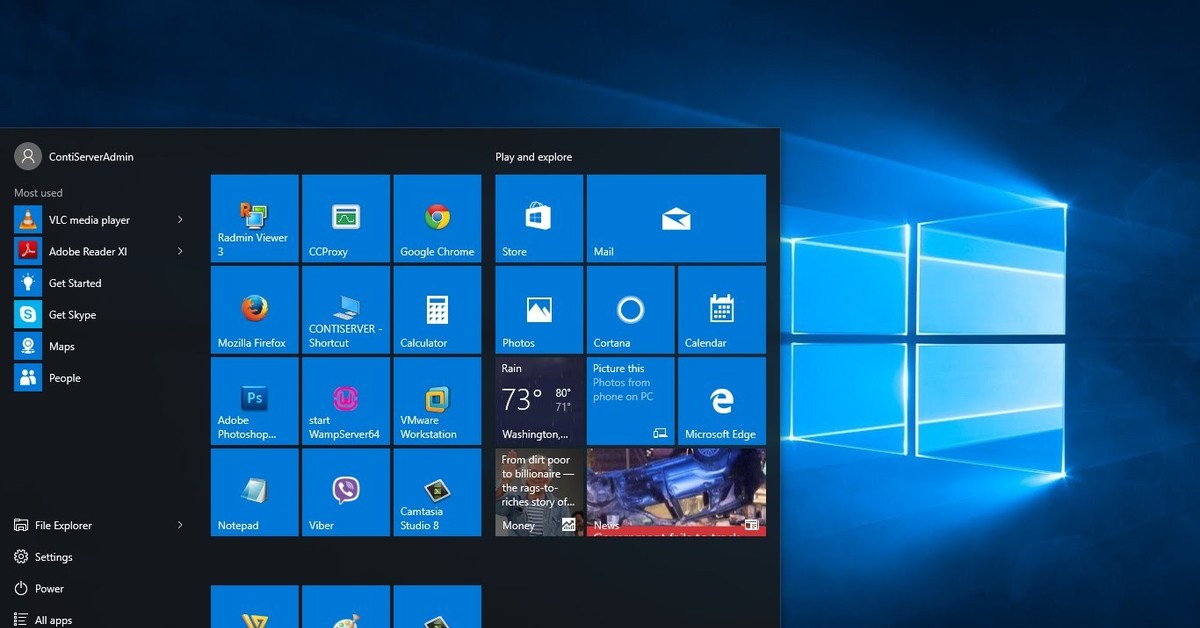Open the Radmin Viewer 3 tile
The width and height of the screenshot is (1200, 628).
click(254, 219)
